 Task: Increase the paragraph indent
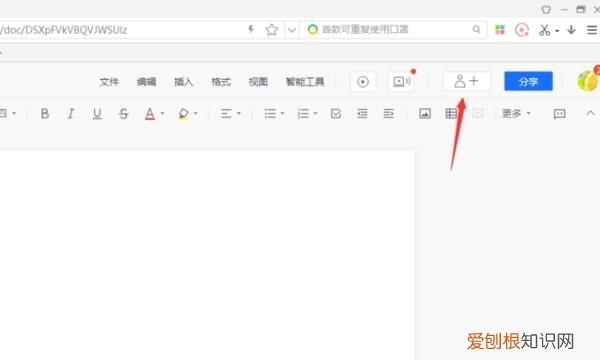[x=388, y=114]
